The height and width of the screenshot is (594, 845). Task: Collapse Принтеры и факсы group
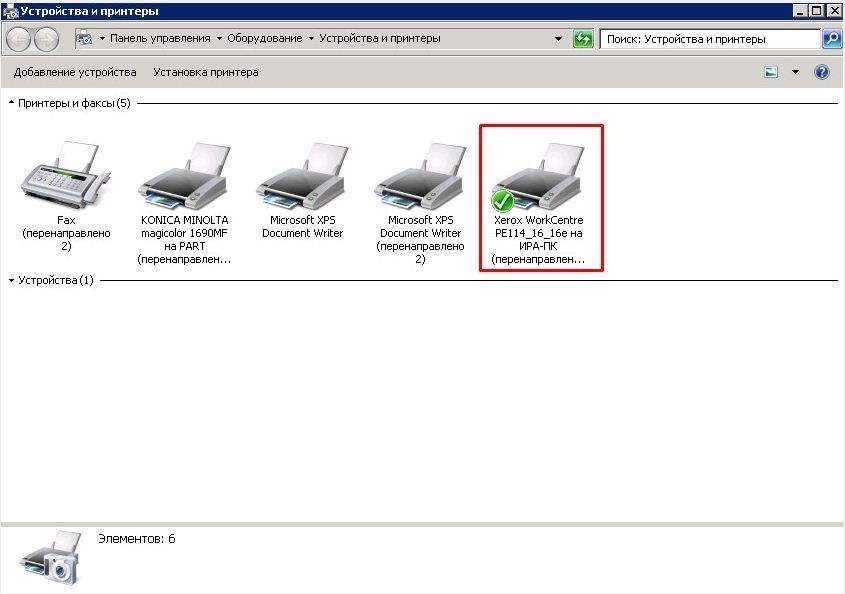(x=11, y=102)
